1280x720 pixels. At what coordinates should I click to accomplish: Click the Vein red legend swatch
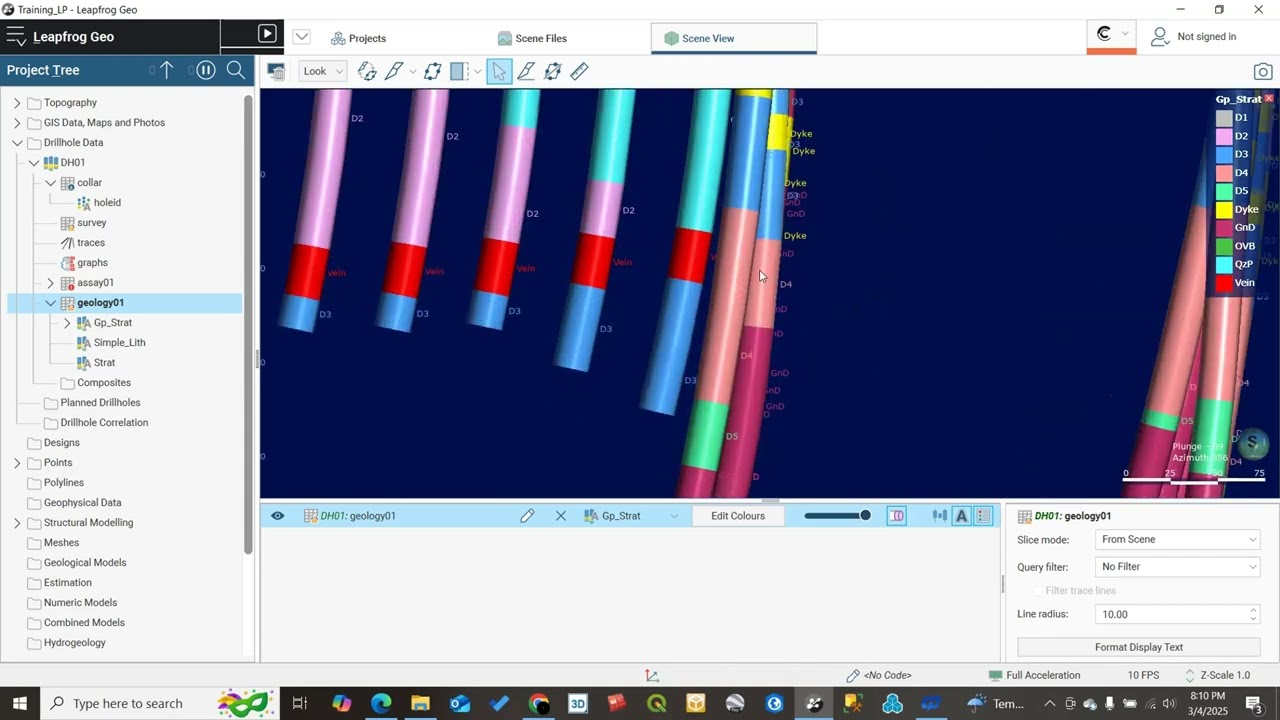[1223, 283]
